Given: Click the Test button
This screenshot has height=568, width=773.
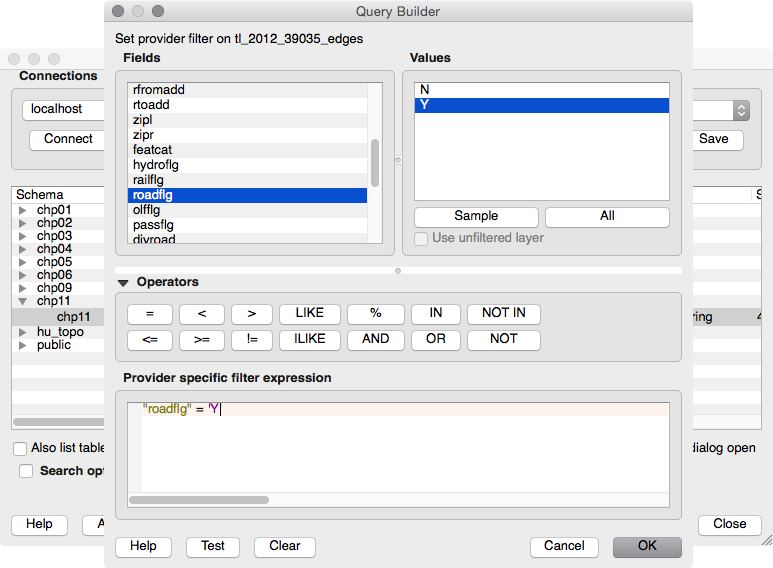Looking at the screenshot, I should coord(213,546).
